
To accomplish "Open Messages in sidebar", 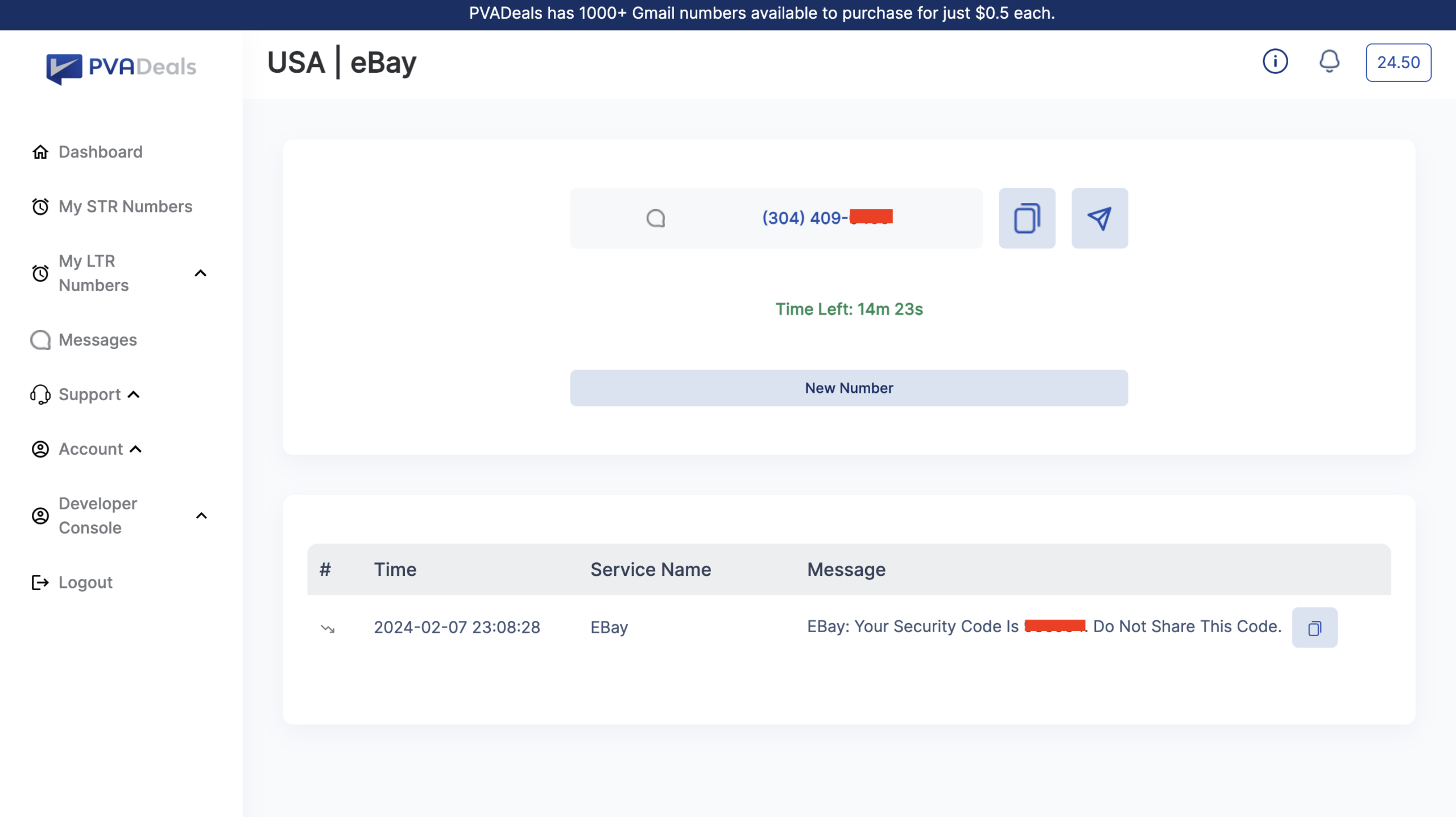I will pos(98,340).
